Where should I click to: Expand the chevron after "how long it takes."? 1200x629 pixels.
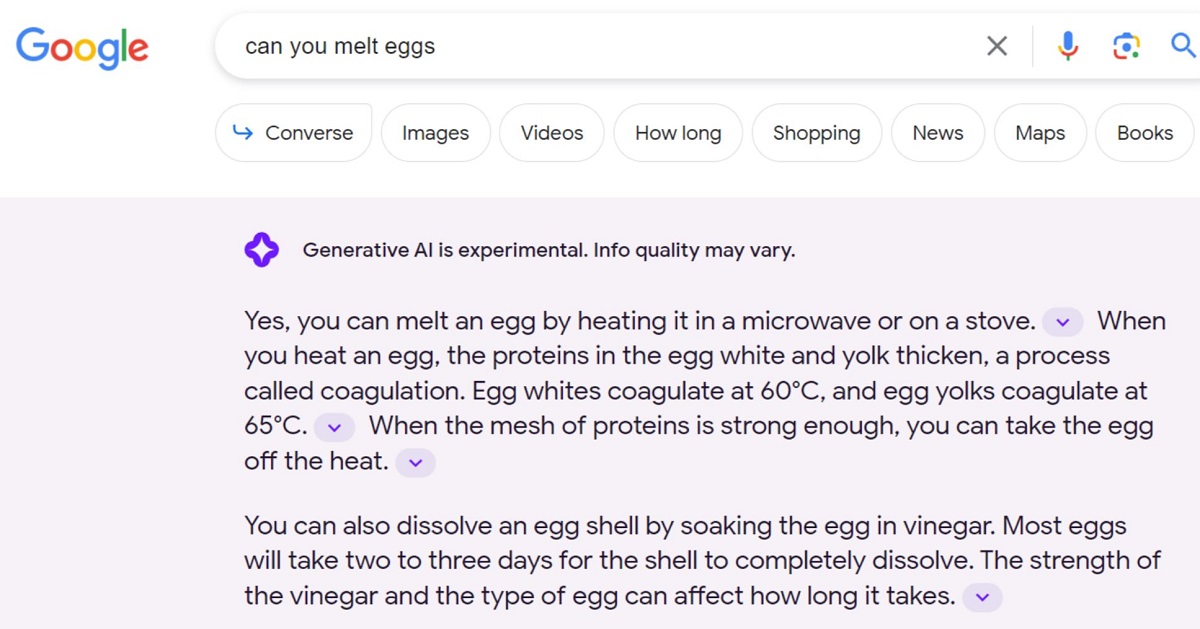(982, 598)
